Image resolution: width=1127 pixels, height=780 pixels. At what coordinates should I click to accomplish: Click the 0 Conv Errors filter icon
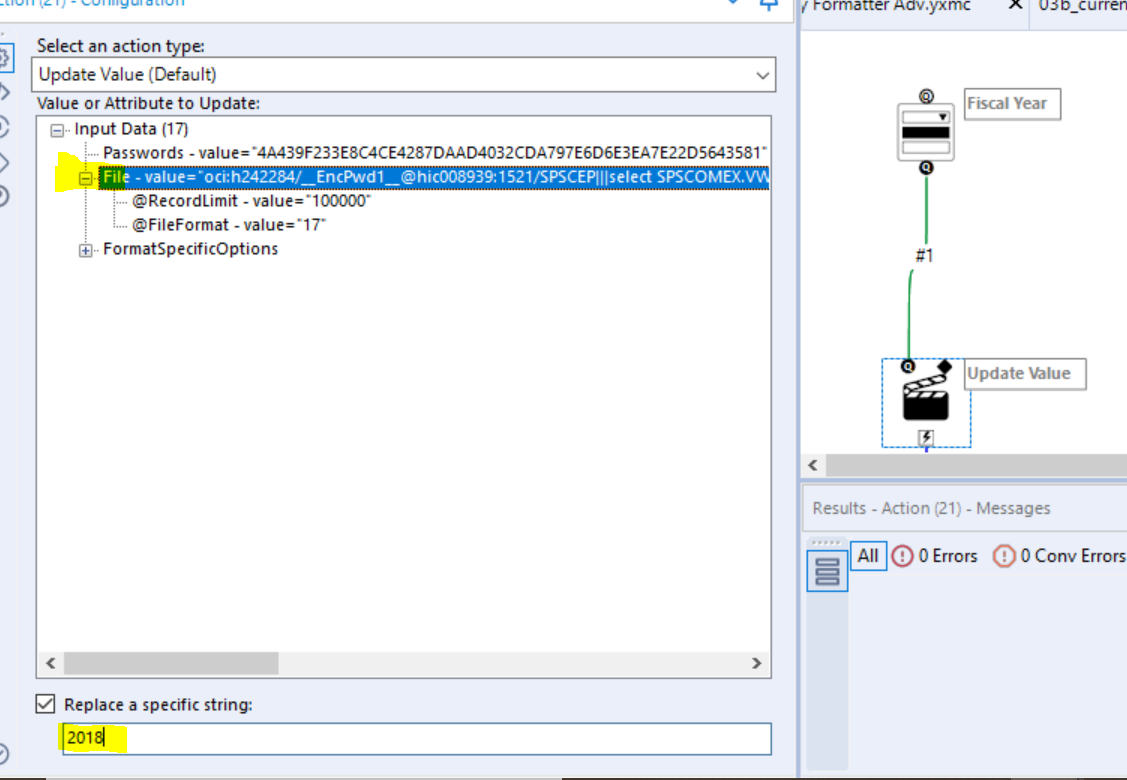pyautogui.click(x=1004, y=556)
